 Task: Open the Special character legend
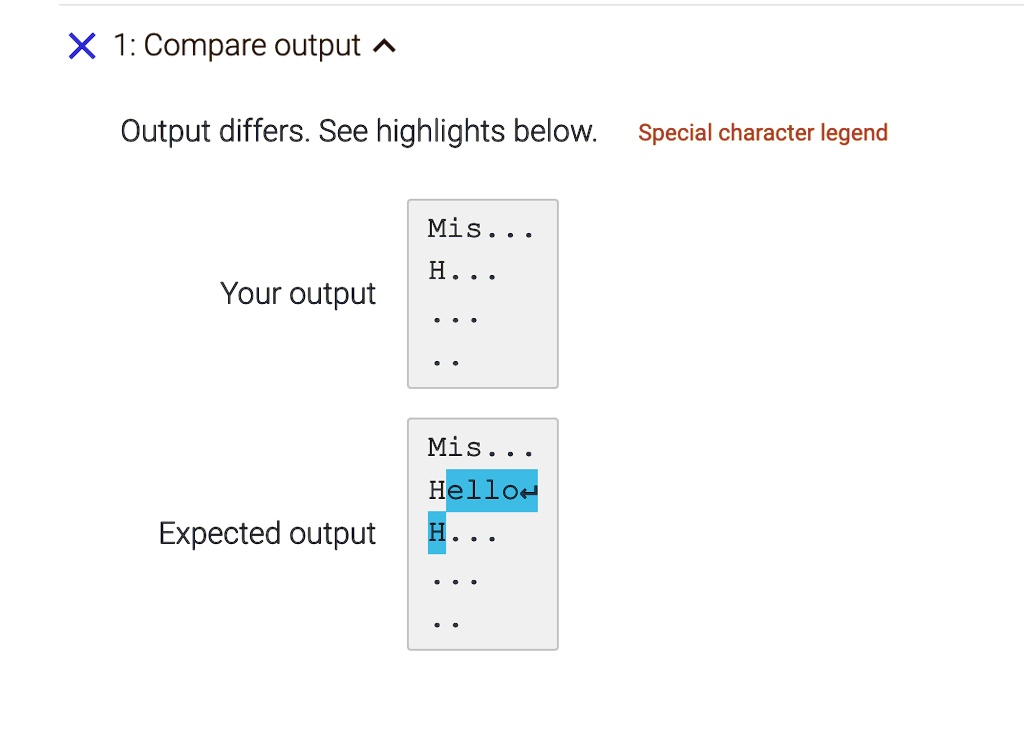762,132
